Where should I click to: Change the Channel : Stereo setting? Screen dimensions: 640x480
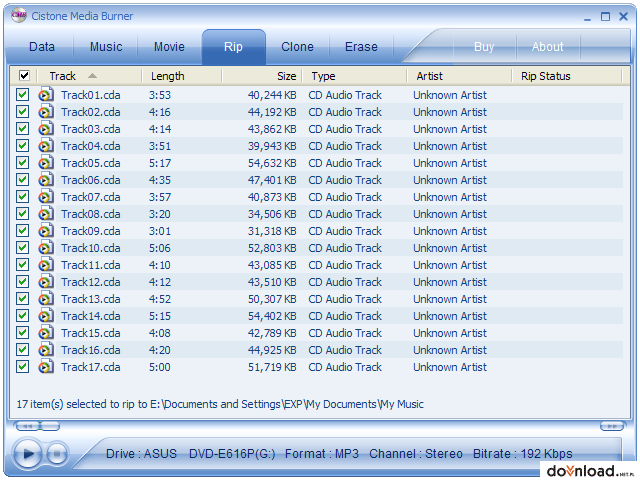[x=416, y=454]
